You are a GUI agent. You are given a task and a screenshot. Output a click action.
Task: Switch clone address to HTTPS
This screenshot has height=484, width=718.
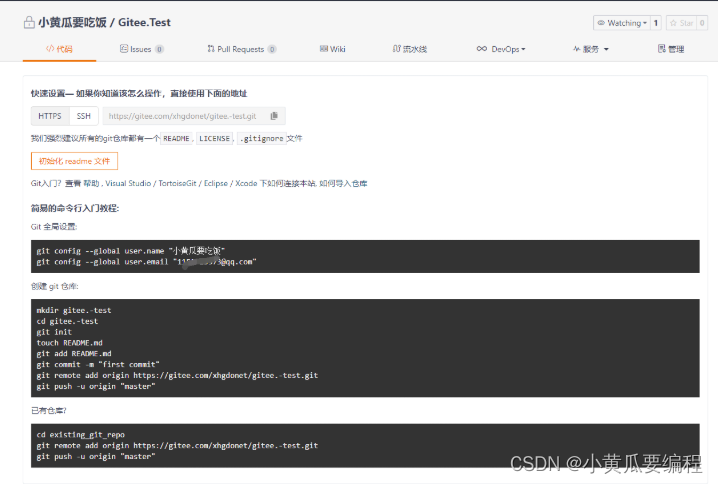(50, 116)
